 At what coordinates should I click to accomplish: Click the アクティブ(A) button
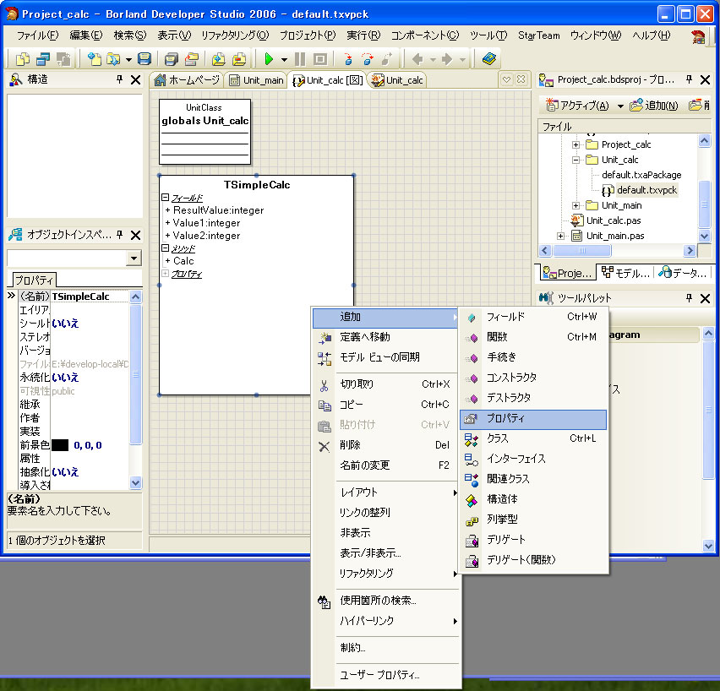pyautogui.click(x=578, y=106)
